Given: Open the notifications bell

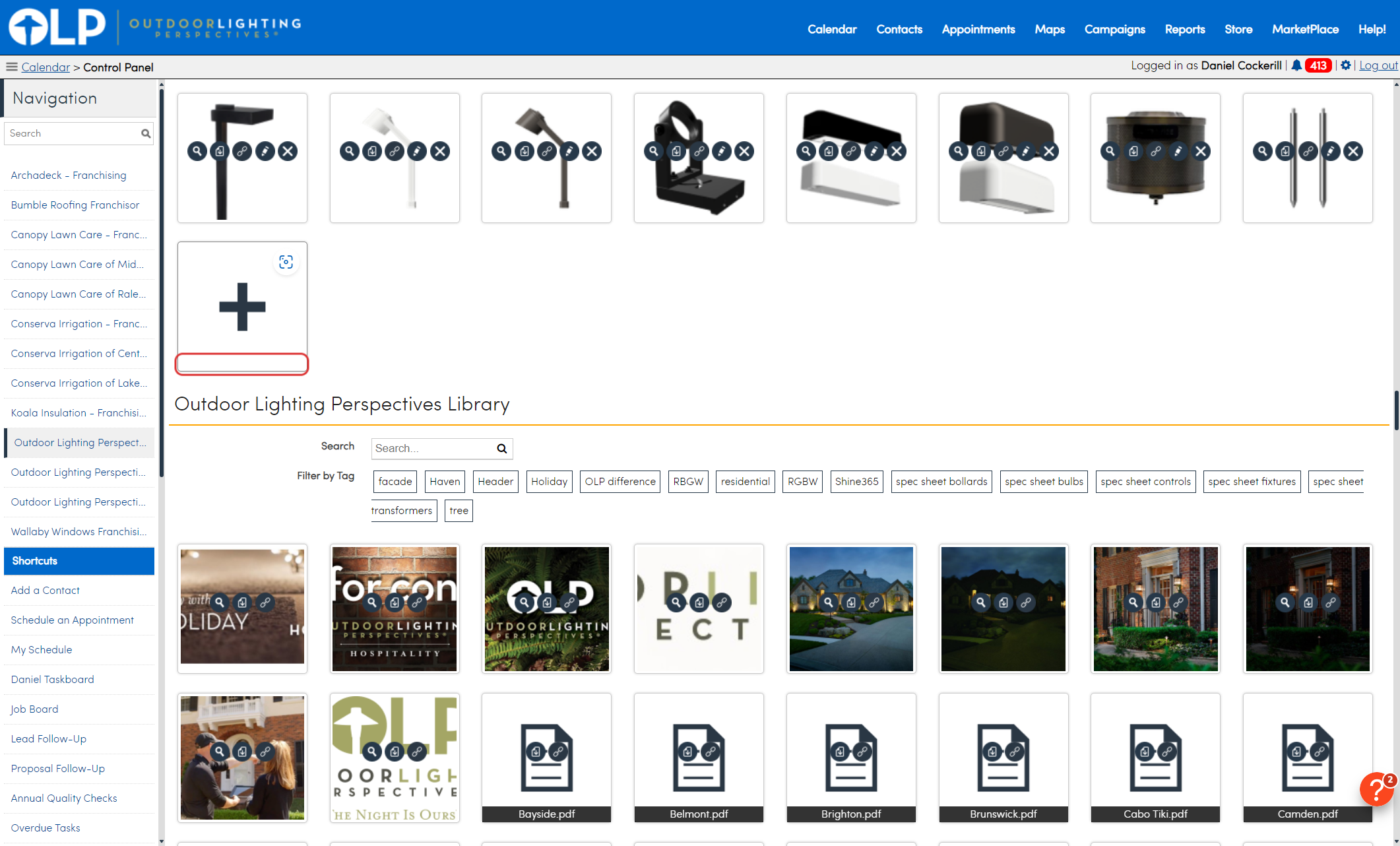Looking at the screenshot, I should 1296,65.
